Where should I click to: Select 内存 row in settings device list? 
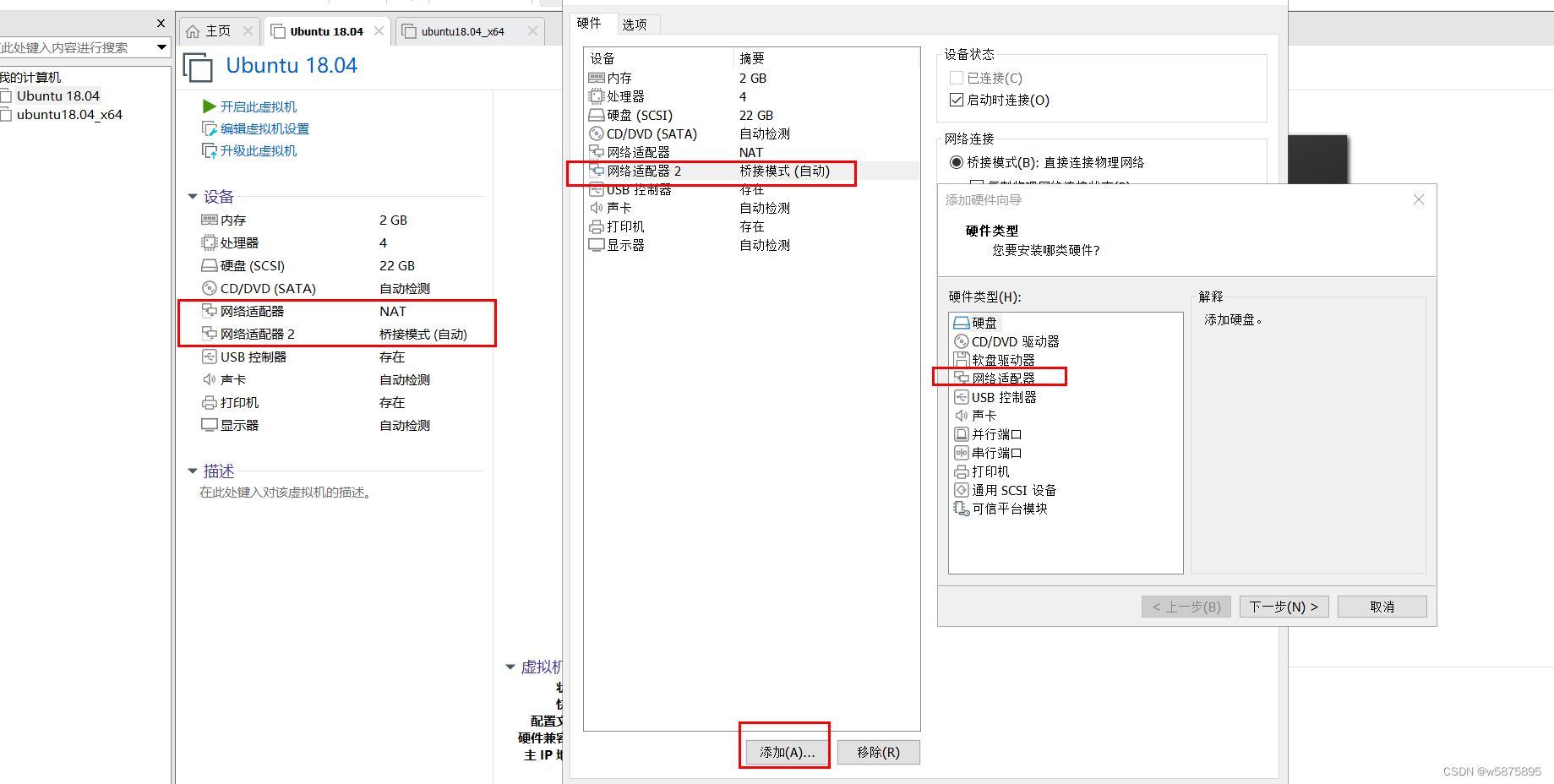point(752,78)
